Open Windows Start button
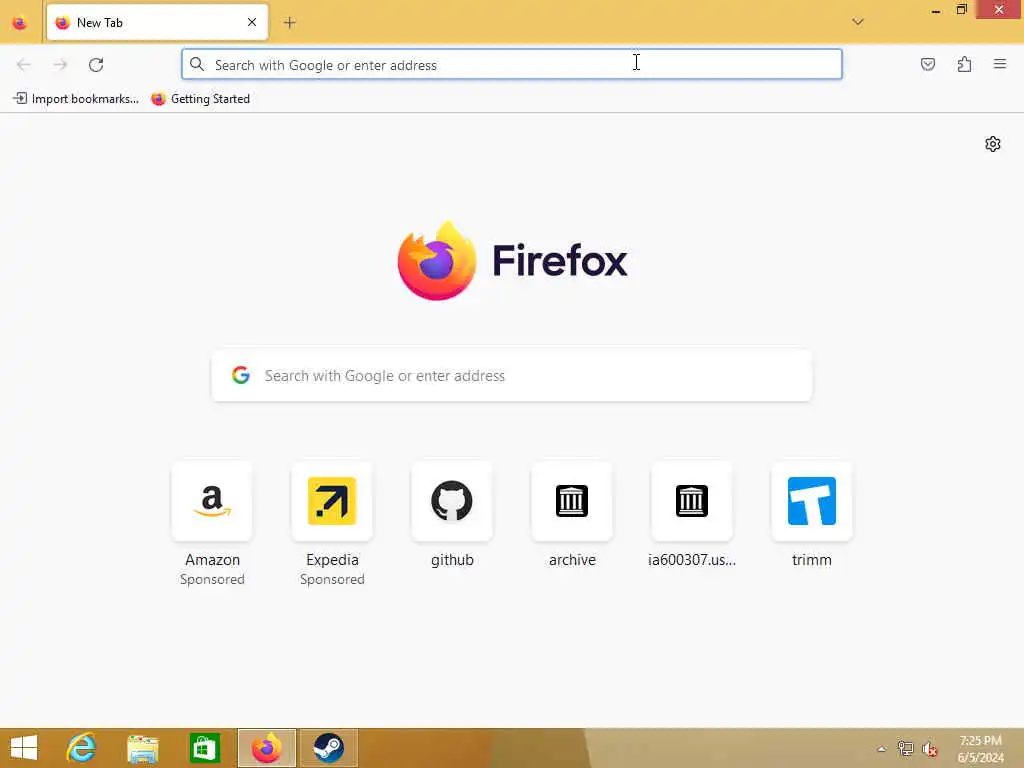1024x768 pixels. pos(24,748)
